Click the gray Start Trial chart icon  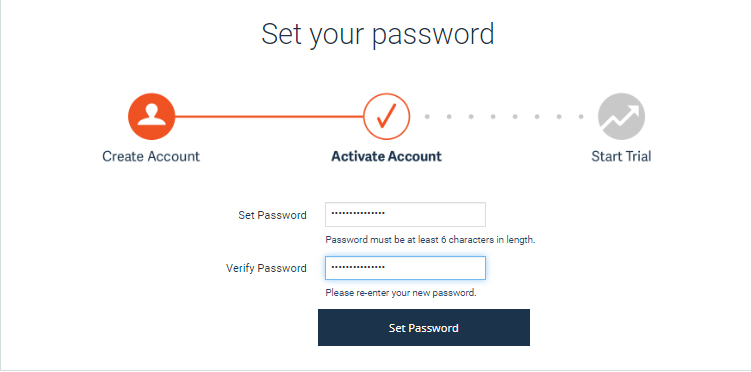tap(621, 116)
